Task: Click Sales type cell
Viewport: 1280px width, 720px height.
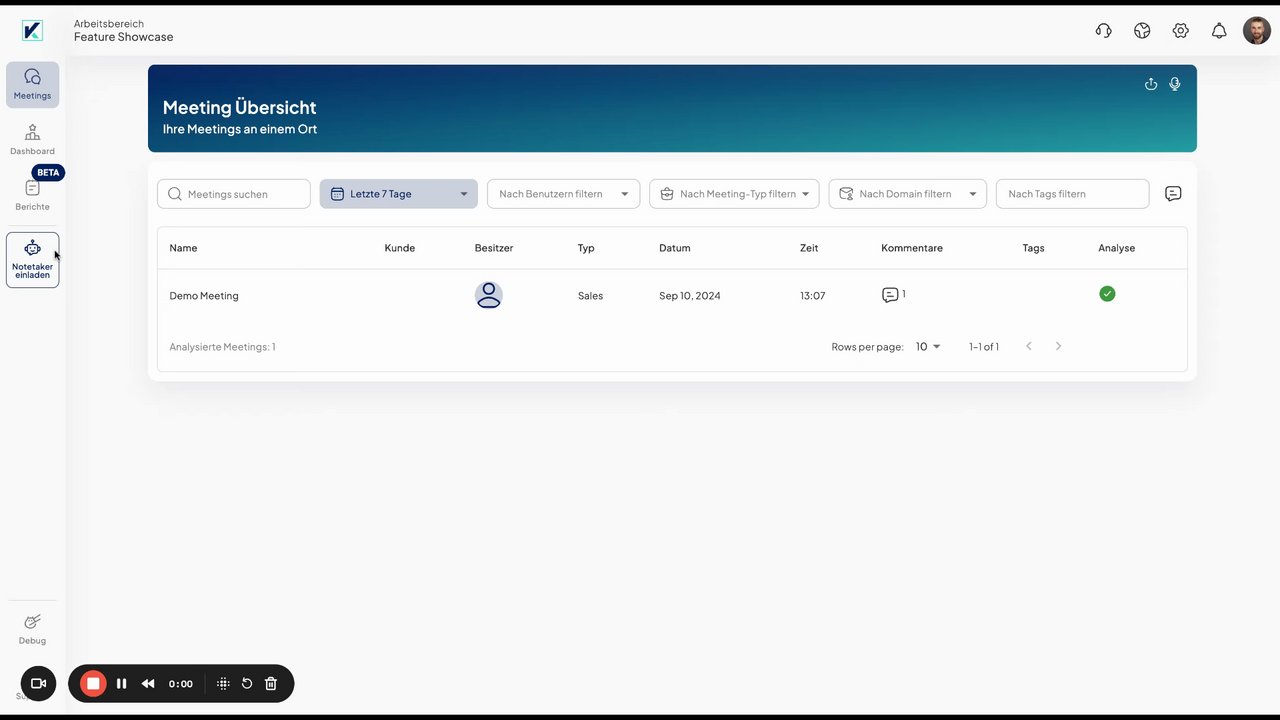Action: pos(590,296)
